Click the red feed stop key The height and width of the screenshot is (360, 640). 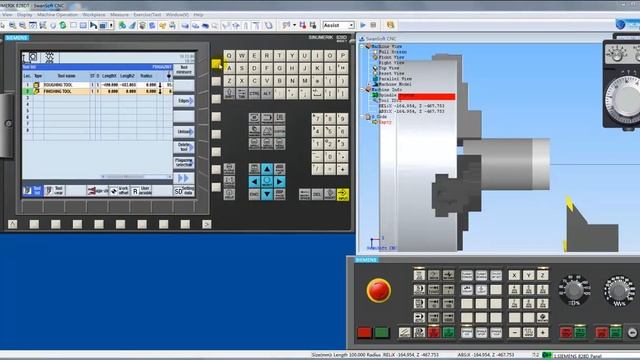[x=602, y=332]
